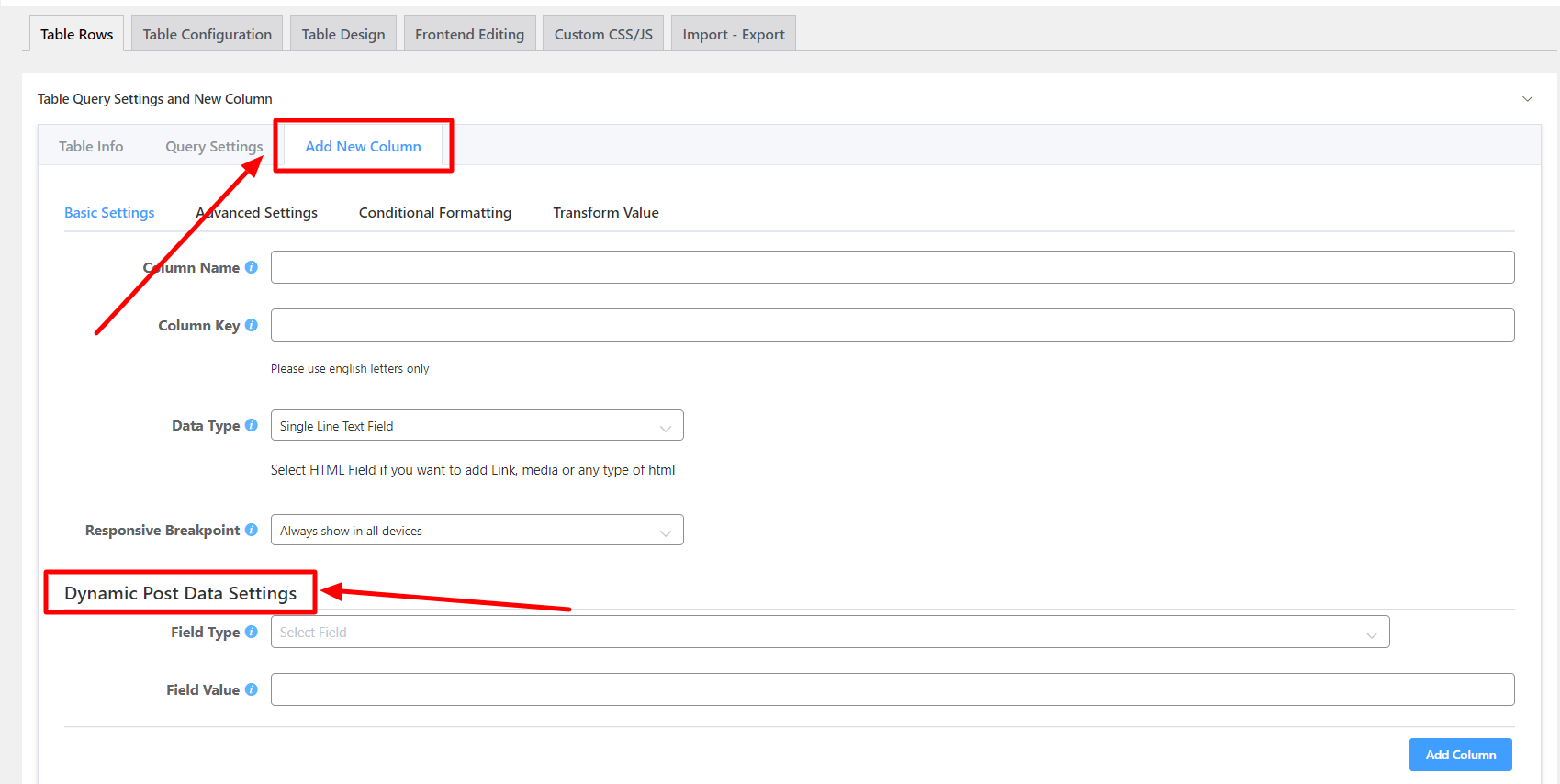Open the Responsive Breakpoint dropdown
This screenshot has height=784, width=1560.
tap(477, 530)
